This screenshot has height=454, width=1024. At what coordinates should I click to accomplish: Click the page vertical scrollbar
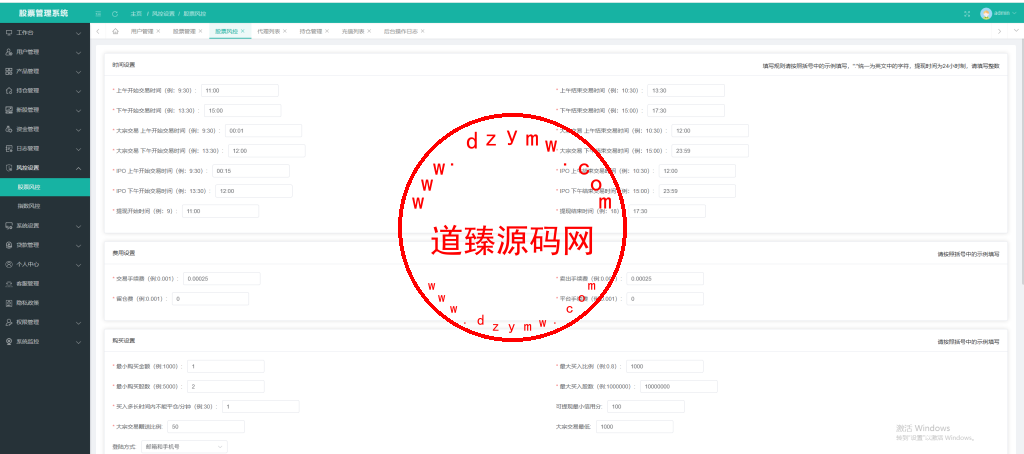[x=1021, y=163]
